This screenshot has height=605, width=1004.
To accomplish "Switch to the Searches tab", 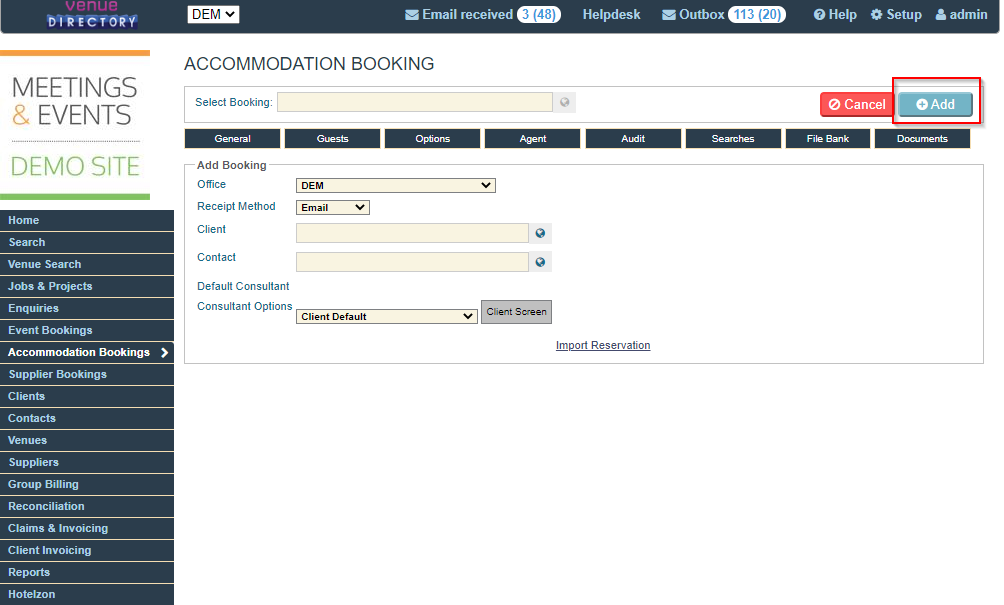I will tap(733, 138).
